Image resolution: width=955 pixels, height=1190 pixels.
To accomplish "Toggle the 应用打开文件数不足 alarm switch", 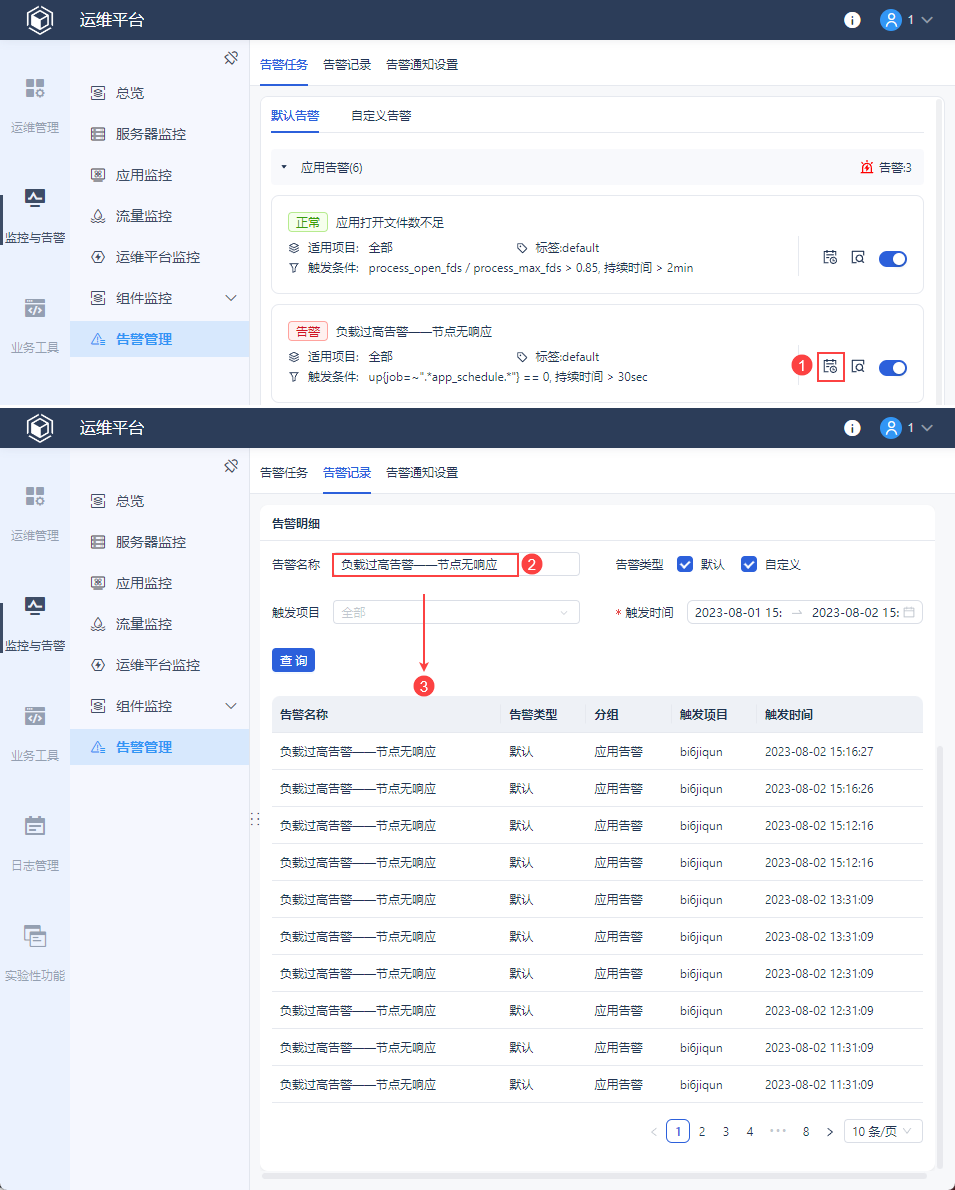I will point(893,259).
